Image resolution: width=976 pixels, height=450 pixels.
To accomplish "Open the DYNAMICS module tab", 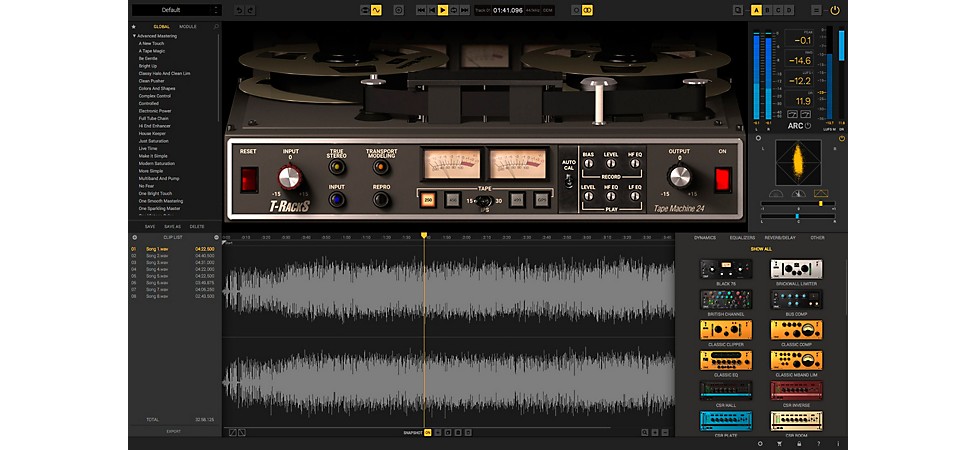I will (x=705, y=238).
